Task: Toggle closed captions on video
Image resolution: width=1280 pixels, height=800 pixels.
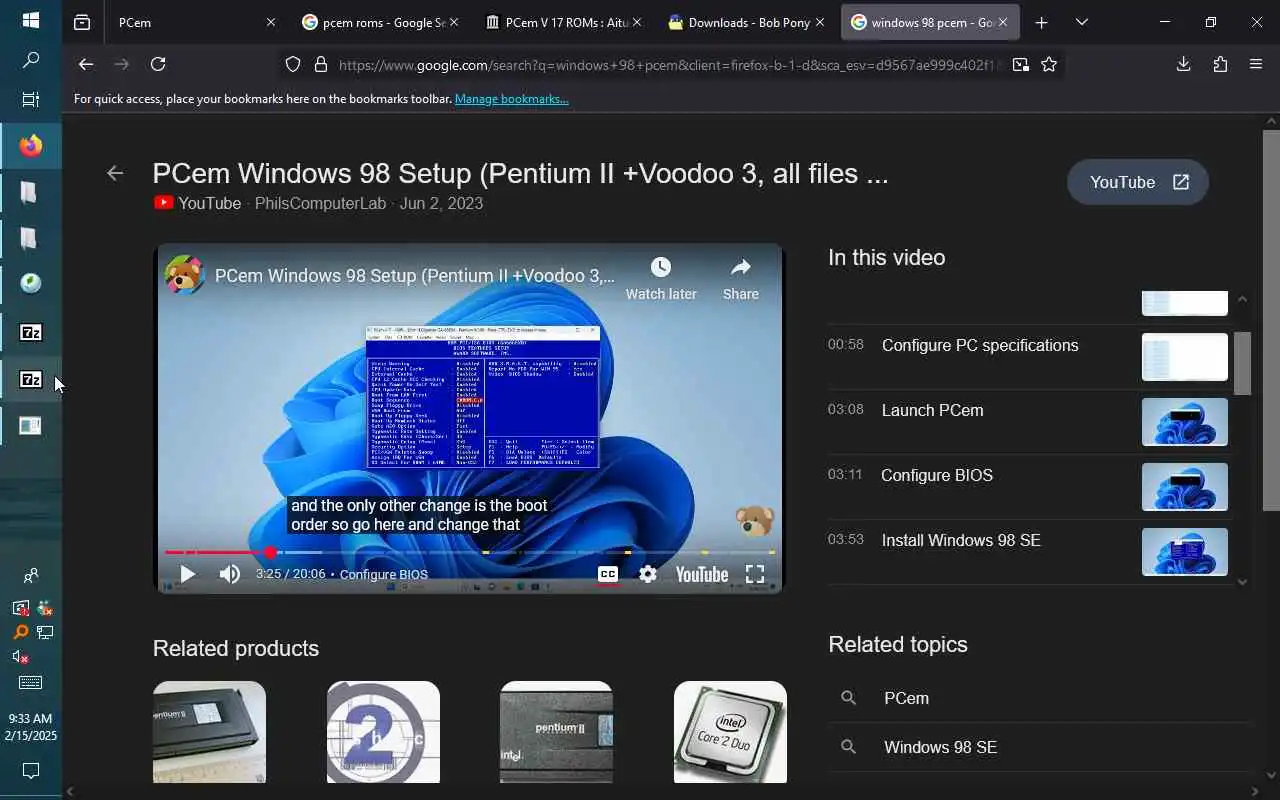Action: (x=607, y=574)
